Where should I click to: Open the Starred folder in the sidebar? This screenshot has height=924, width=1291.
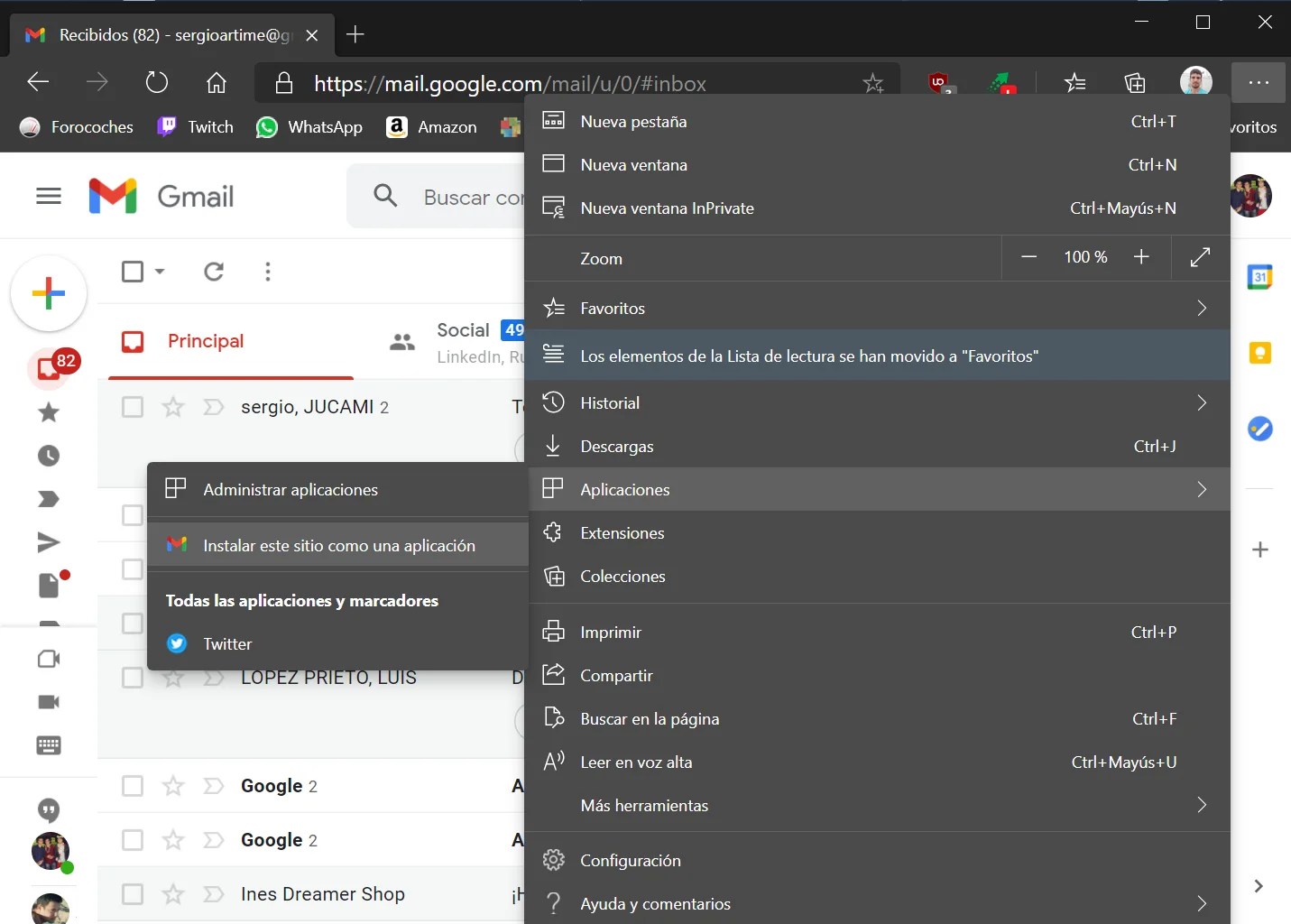point(49,412)
